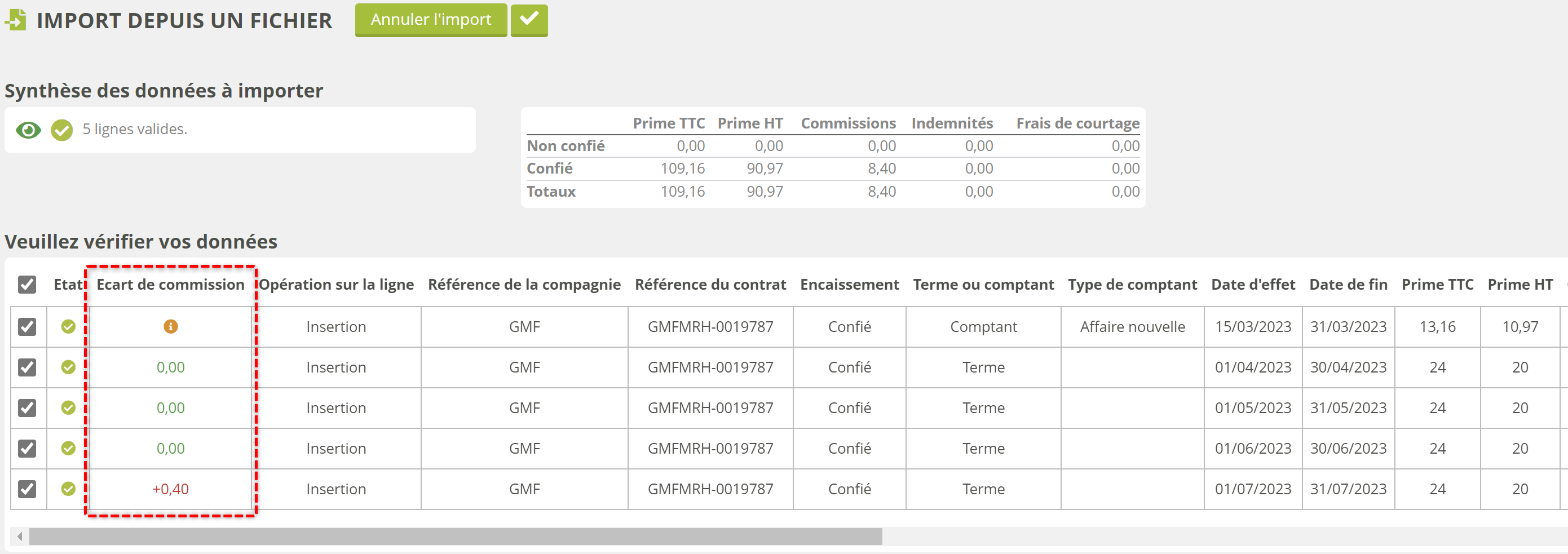1568x554 pixels.
Task: Click the Ecart de commission column header
Action: click(170, 285)
